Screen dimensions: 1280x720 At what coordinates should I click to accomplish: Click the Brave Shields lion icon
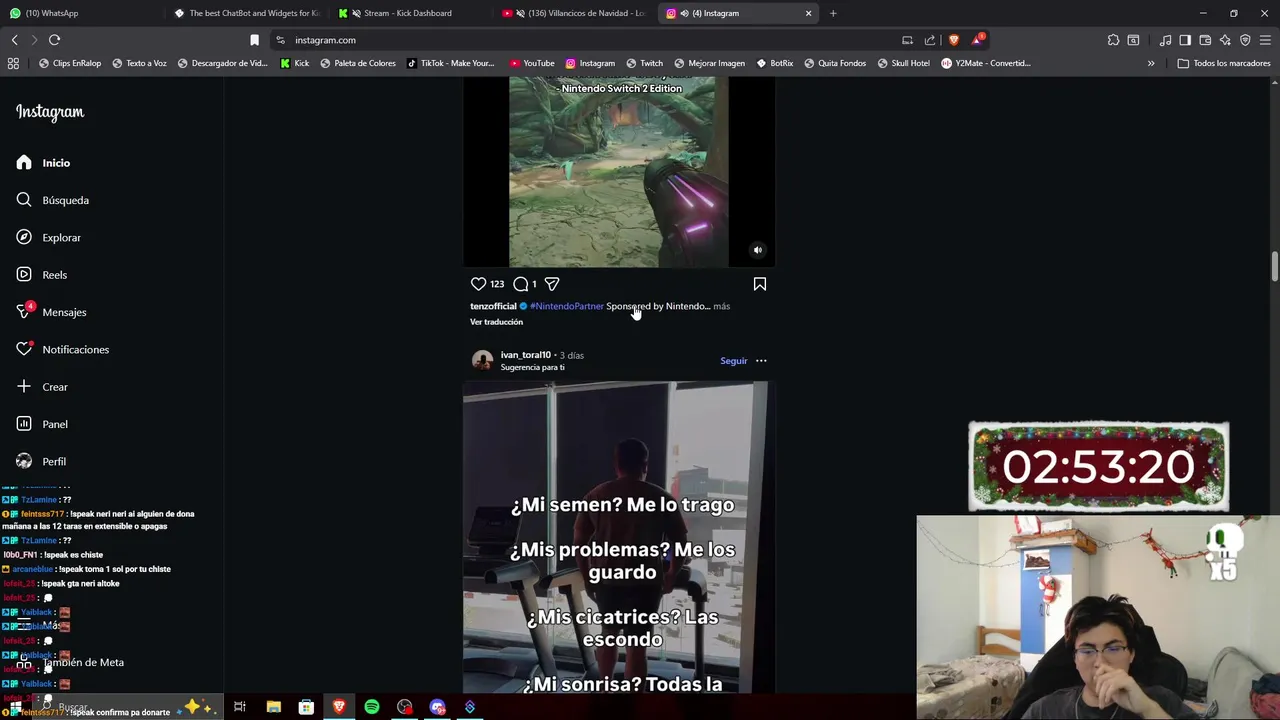tap(954, 40)
